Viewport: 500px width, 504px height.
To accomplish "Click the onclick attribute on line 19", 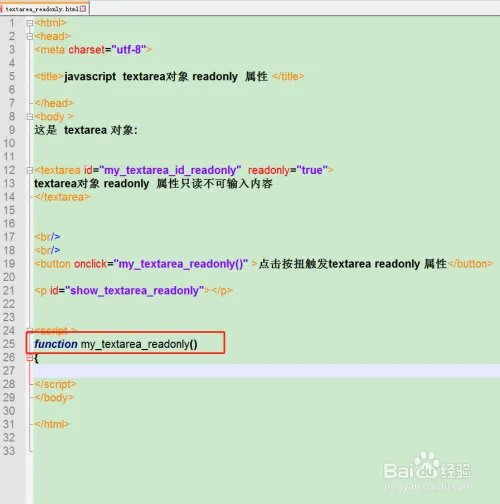I will [x=90, y=264].
